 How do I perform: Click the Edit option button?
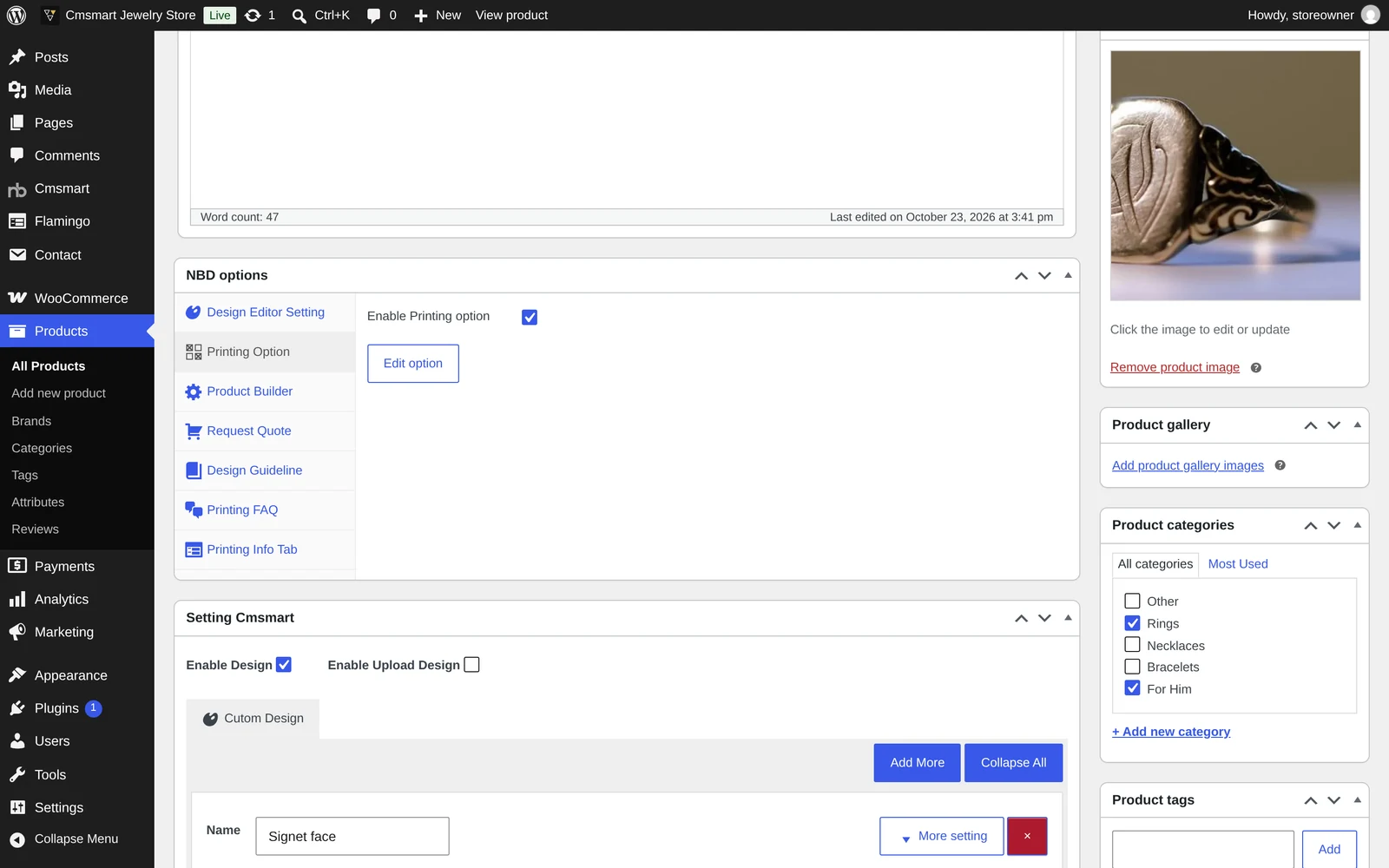coord(413,364)
